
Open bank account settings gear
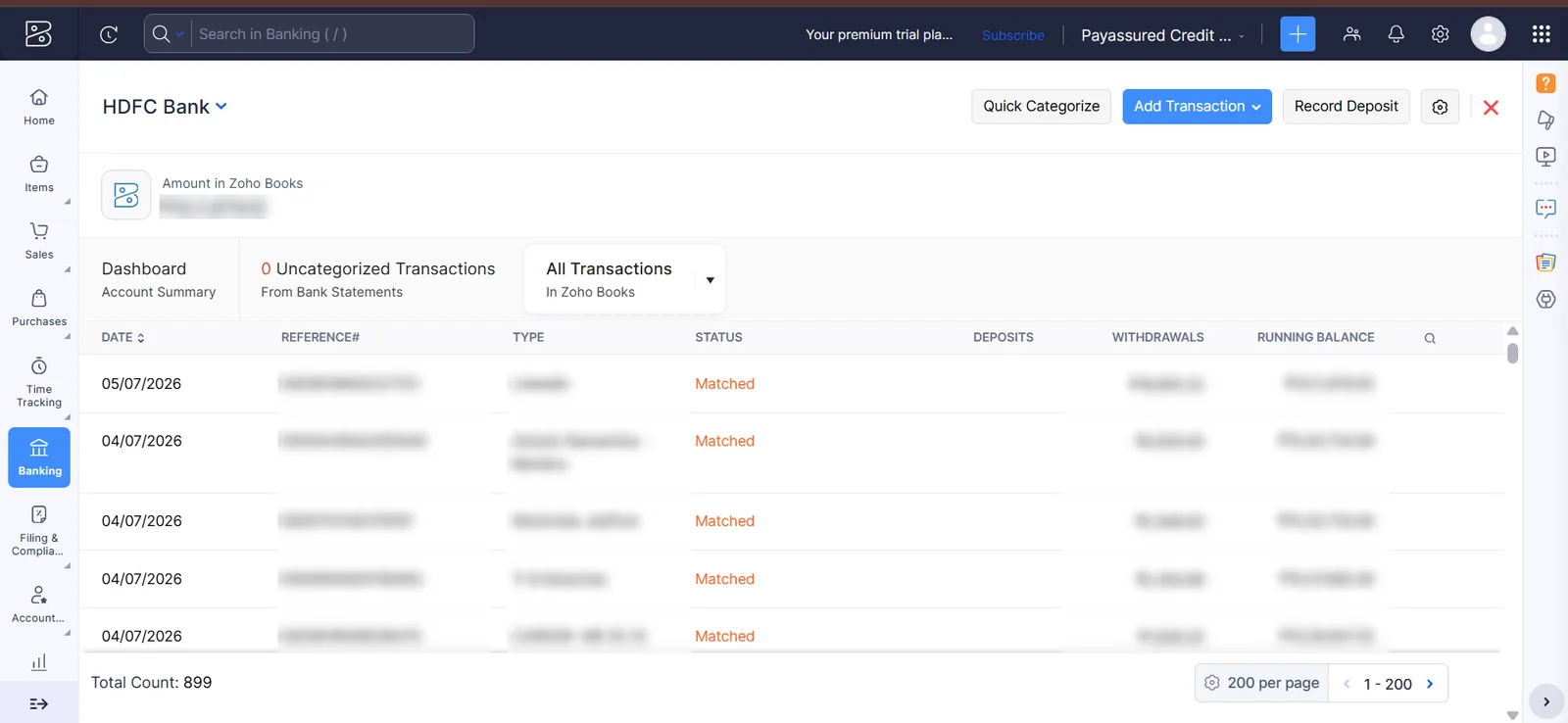pyautogui.click(x=1440, y=107)
